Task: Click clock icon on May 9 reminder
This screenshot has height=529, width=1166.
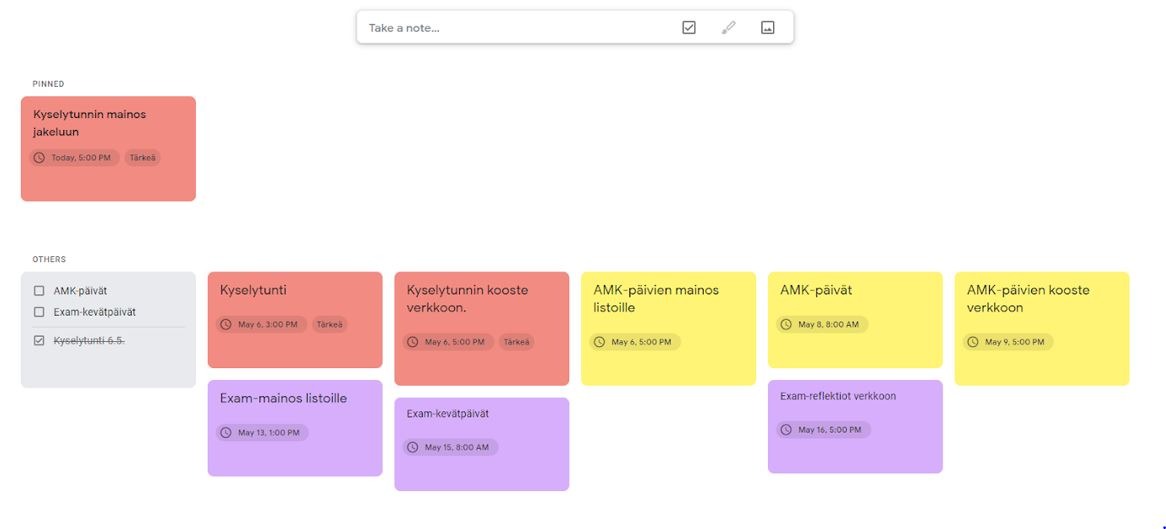Action: [x=973, y=342]
